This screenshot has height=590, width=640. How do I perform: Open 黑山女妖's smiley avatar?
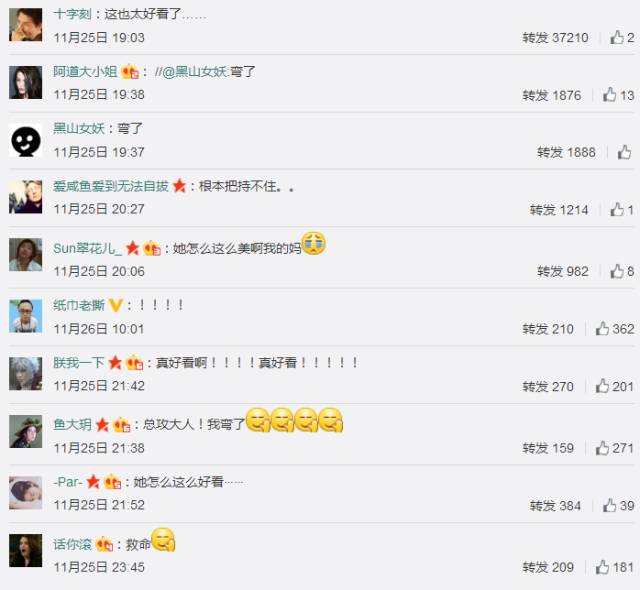click(x=26, y=140)
